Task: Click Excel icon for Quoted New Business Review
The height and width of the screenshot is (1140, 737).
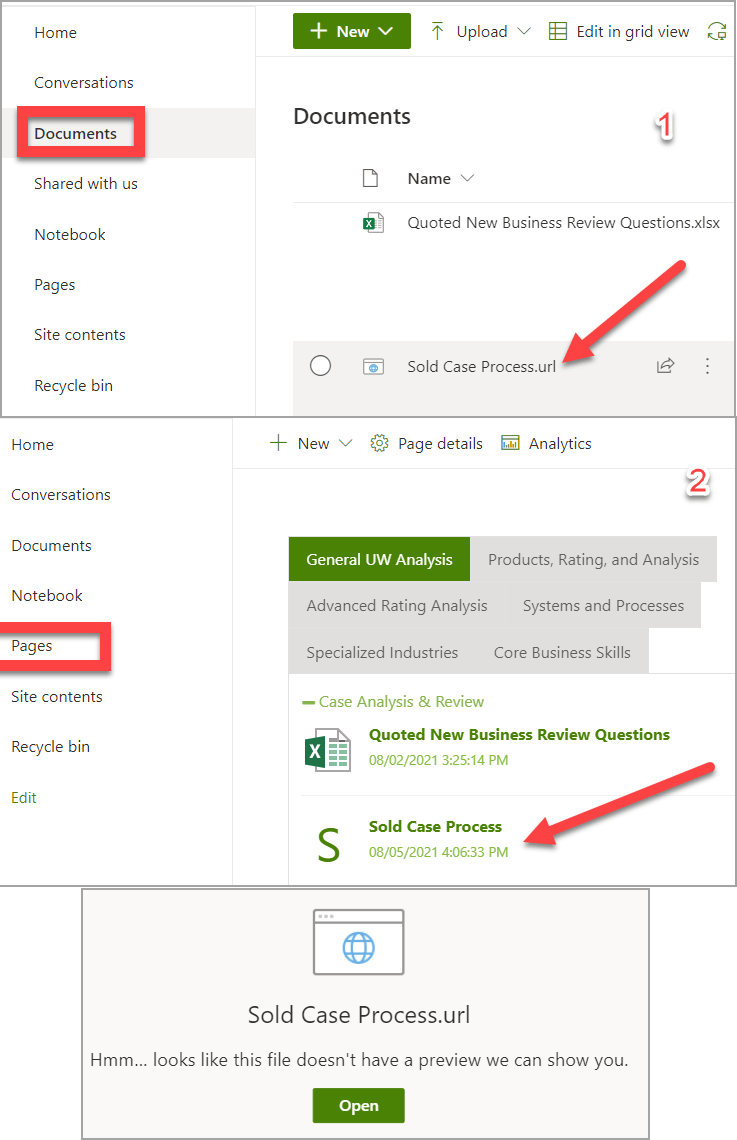Action: click(328, 750)
